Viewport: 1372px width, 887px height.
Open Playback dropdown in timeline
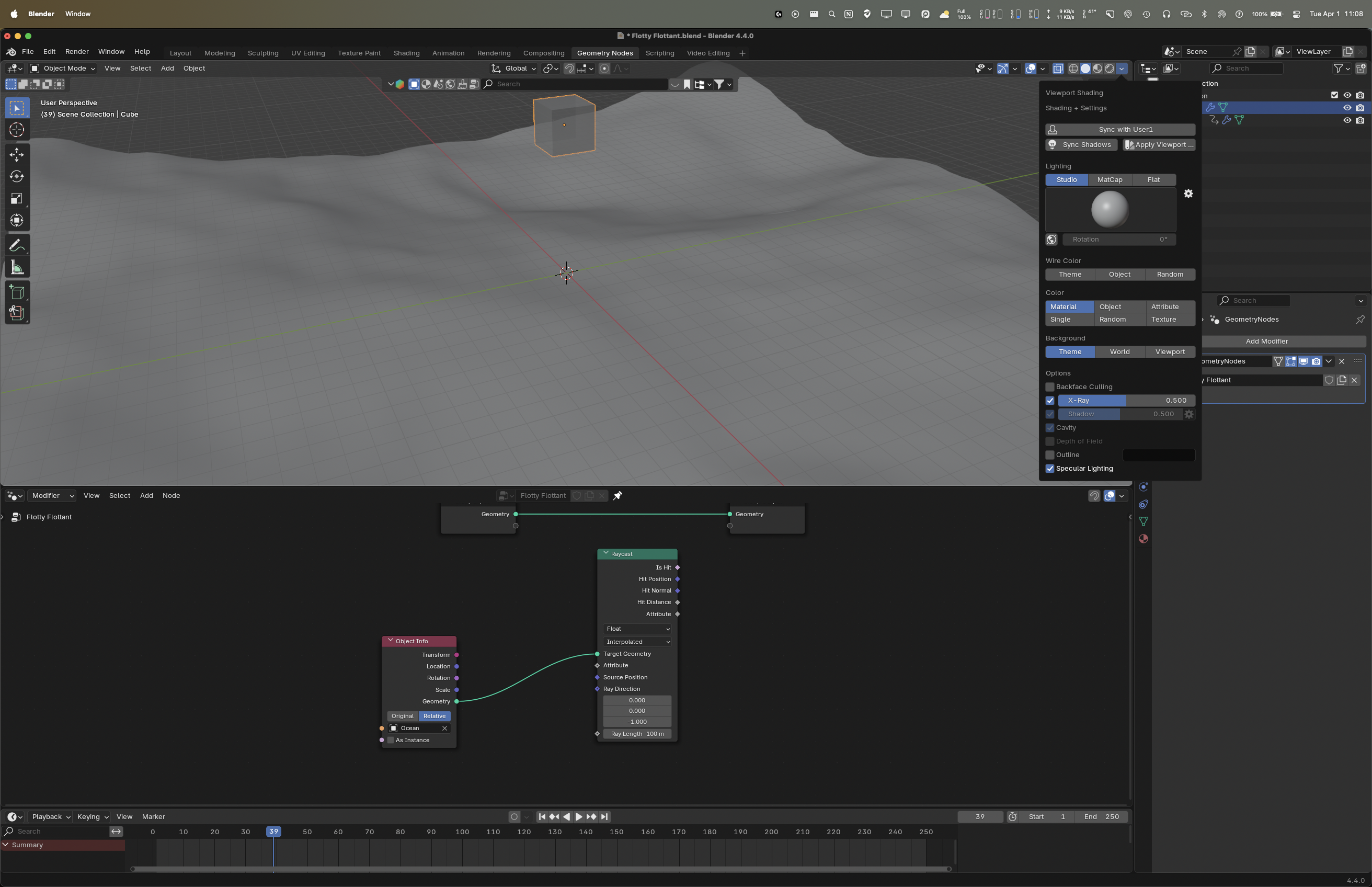click(x=51, y=817)
